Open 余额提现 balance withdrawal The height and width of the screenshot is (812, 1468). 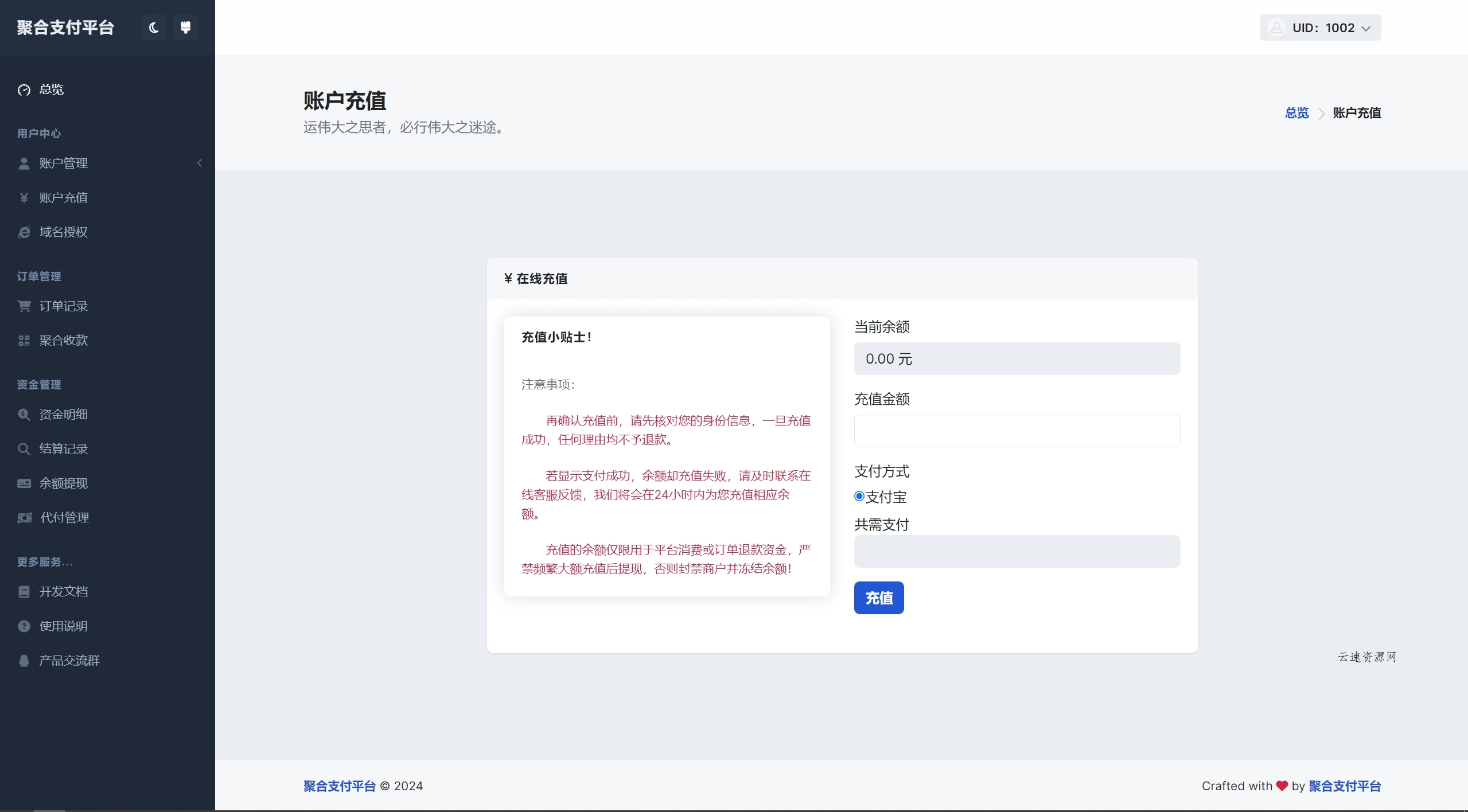64,483
